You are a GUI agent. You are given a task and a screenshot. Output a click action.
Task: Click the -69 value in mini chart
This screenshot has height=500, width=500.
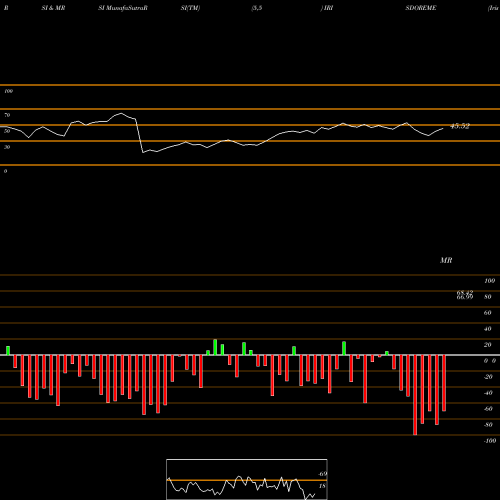[323, 474]
